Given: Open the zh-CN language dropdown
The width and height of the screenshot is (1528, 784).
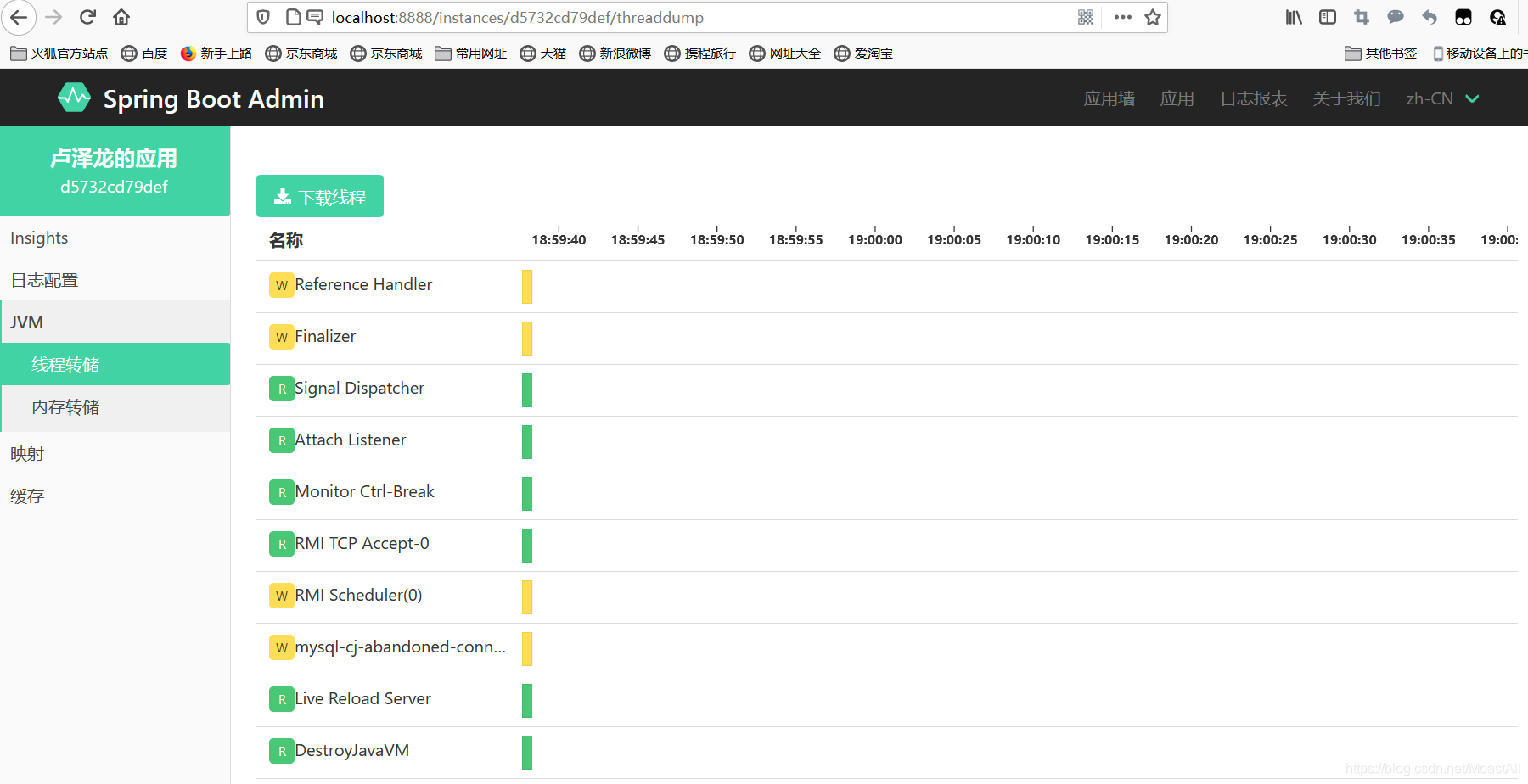Looking at the screenshot, I should pos(1442,98).
